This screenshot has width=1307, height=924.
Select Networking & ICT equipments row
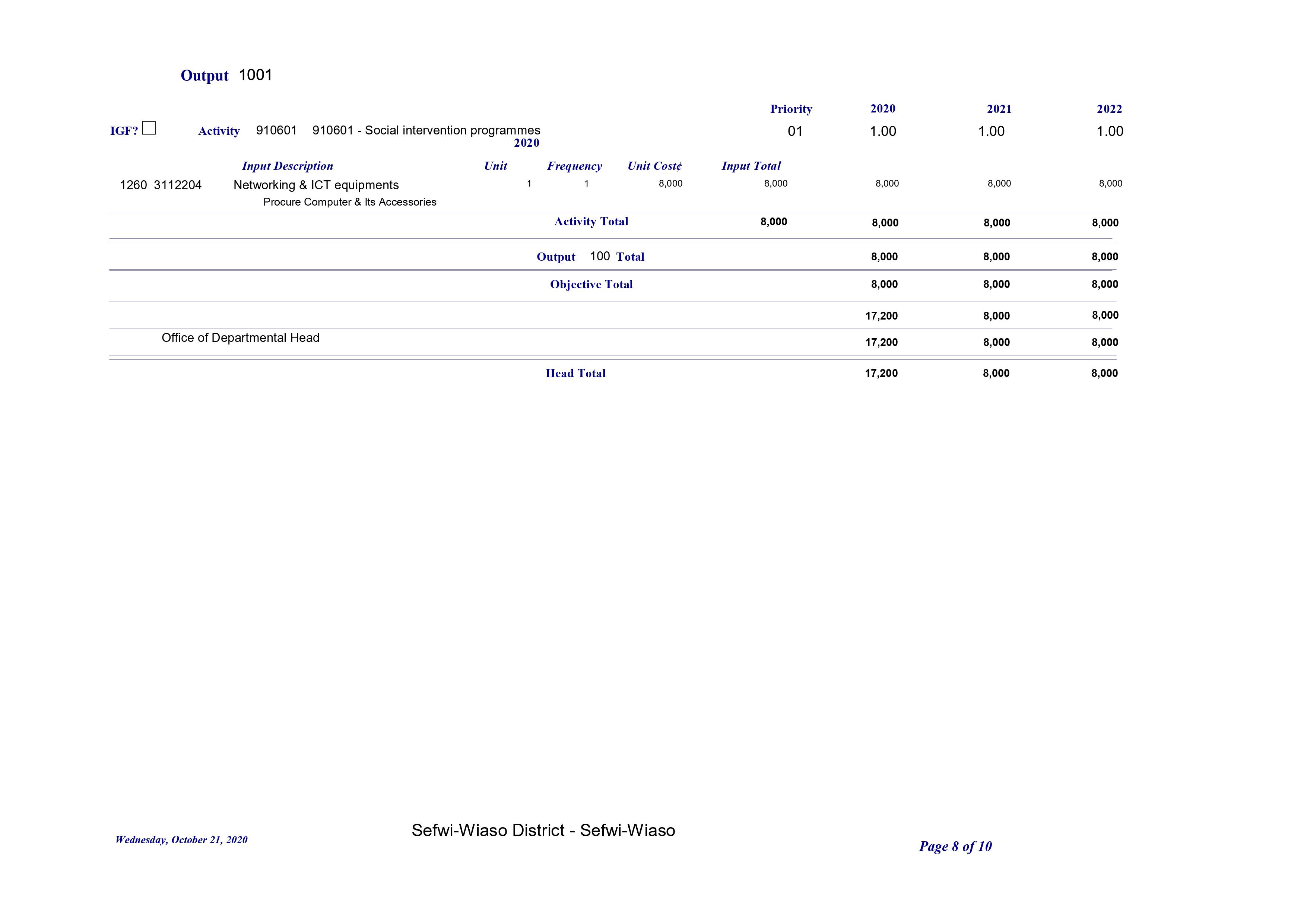coord(316,185)
